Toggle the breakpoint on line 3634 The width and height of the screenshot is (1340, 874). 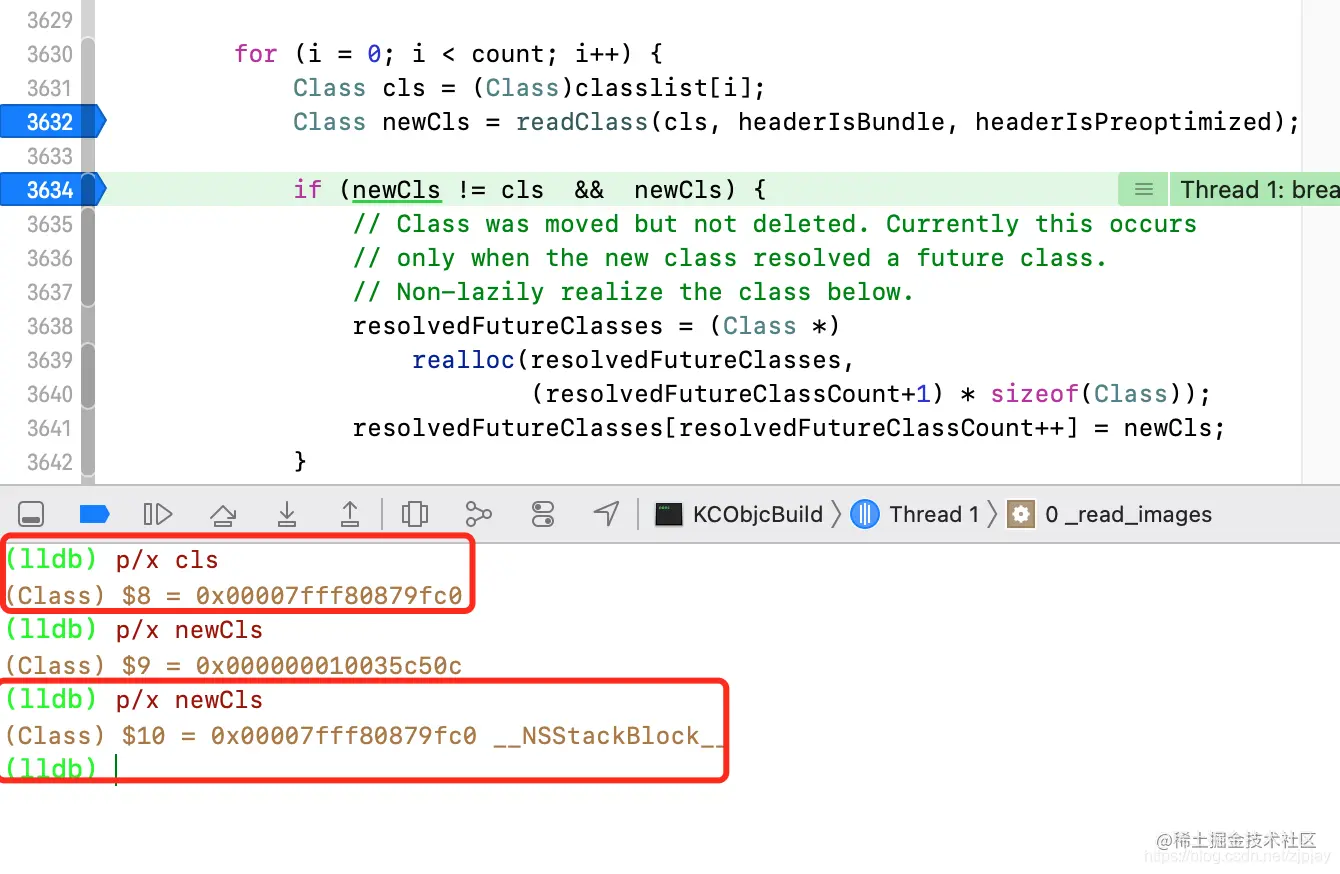(x=52, y=190)
